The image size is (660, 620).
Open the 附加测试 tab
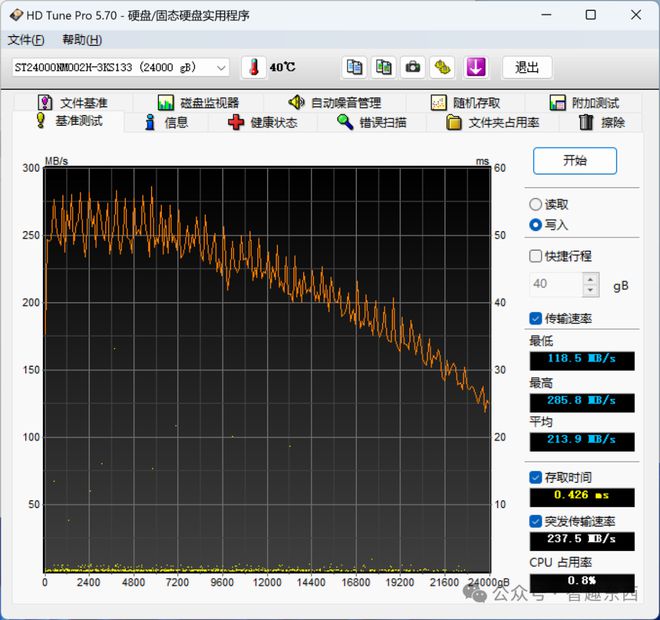coord(584,103)
